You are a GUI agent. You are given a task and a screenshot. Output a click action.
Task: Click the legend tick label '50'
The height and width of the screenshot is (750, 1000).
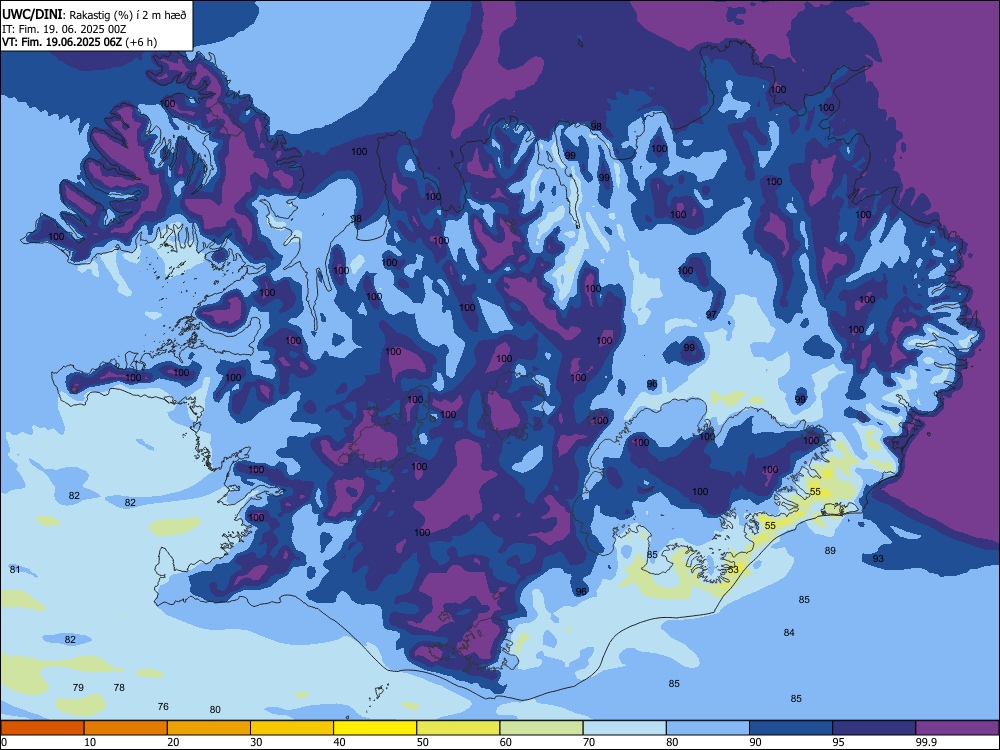(x=423, y=742)
